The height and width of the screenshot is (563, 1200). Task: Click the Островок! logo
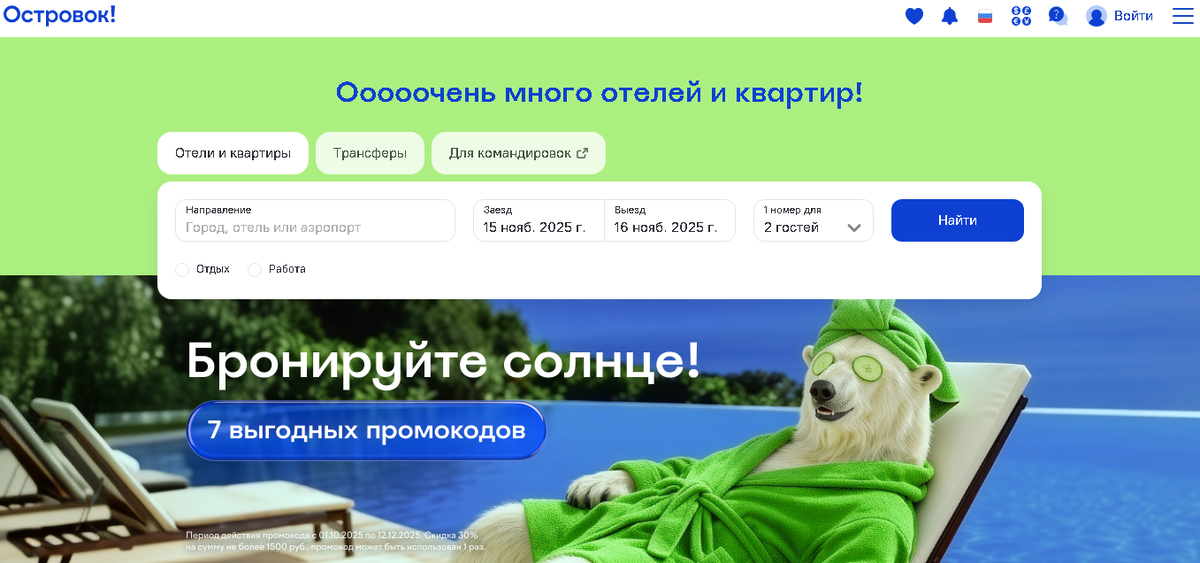tap(59, 14)
